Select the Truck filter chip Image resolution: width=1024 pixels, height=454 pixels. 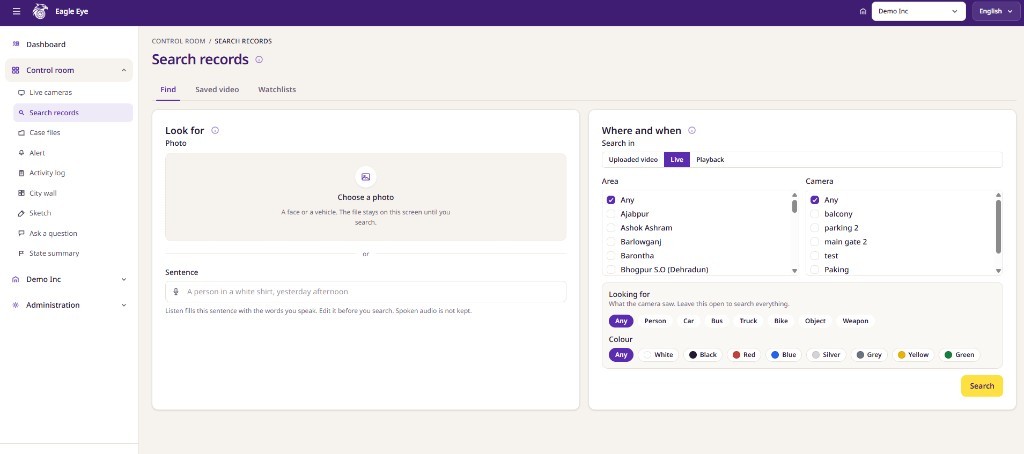(748, 321)
